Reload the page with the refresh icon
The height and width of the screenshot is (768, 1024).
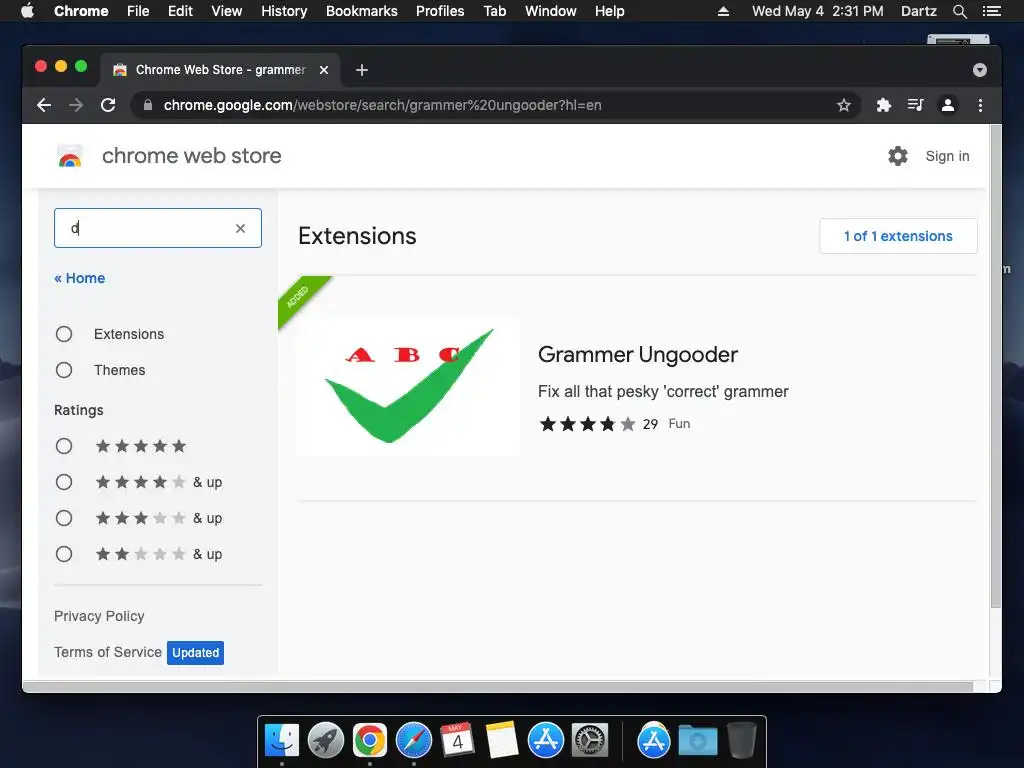click(x=108, y=105)
